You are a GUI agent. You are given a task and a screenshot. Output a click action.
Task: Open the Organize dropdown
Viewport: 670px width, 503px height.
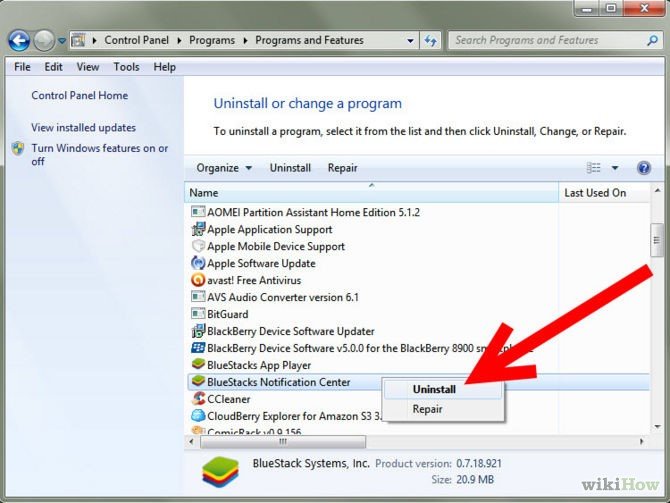(224, 168)
